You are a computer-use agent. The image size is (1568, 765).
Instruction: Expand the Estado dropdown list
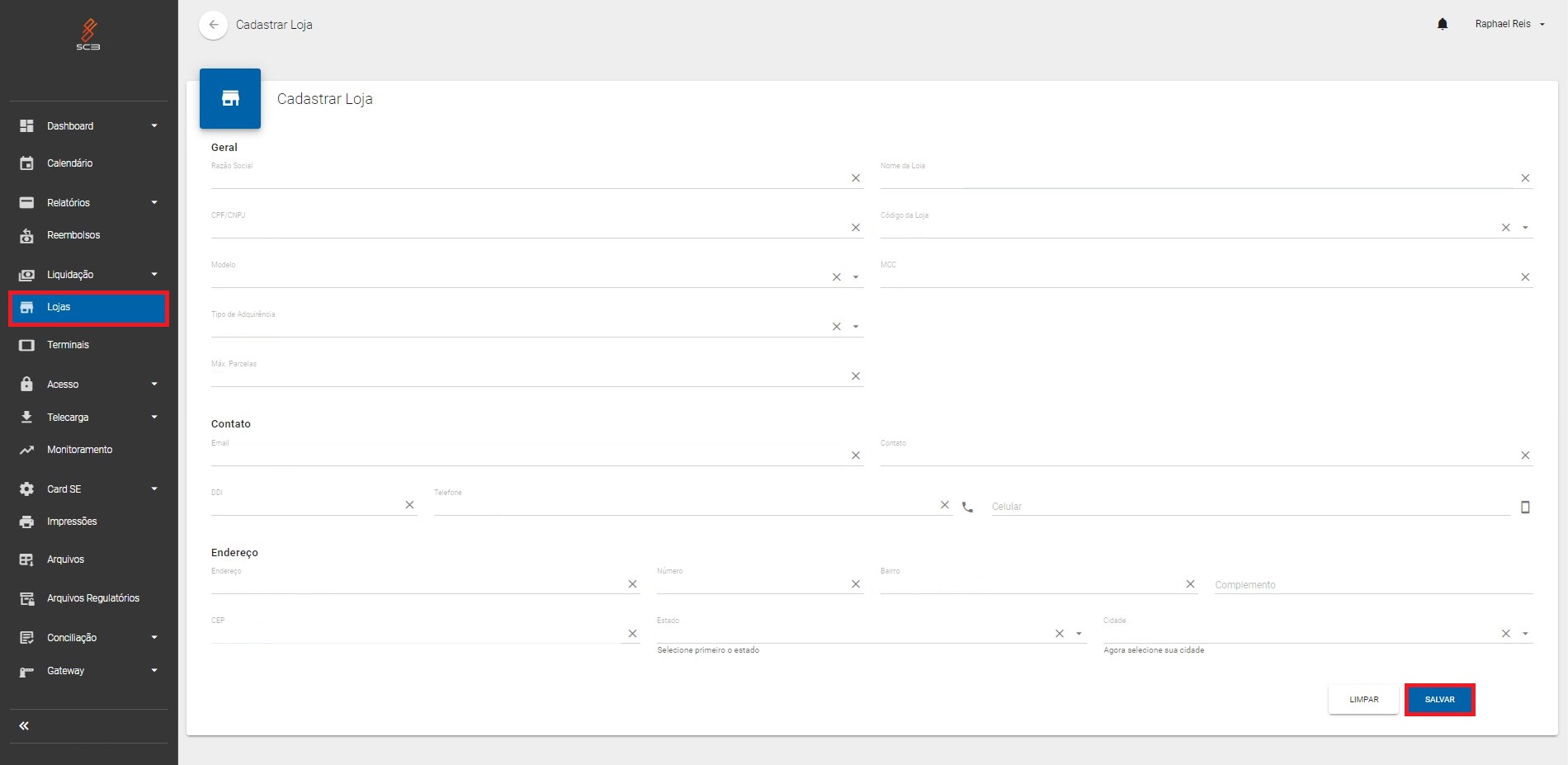pyautogui.click(x=1079, y=634)
